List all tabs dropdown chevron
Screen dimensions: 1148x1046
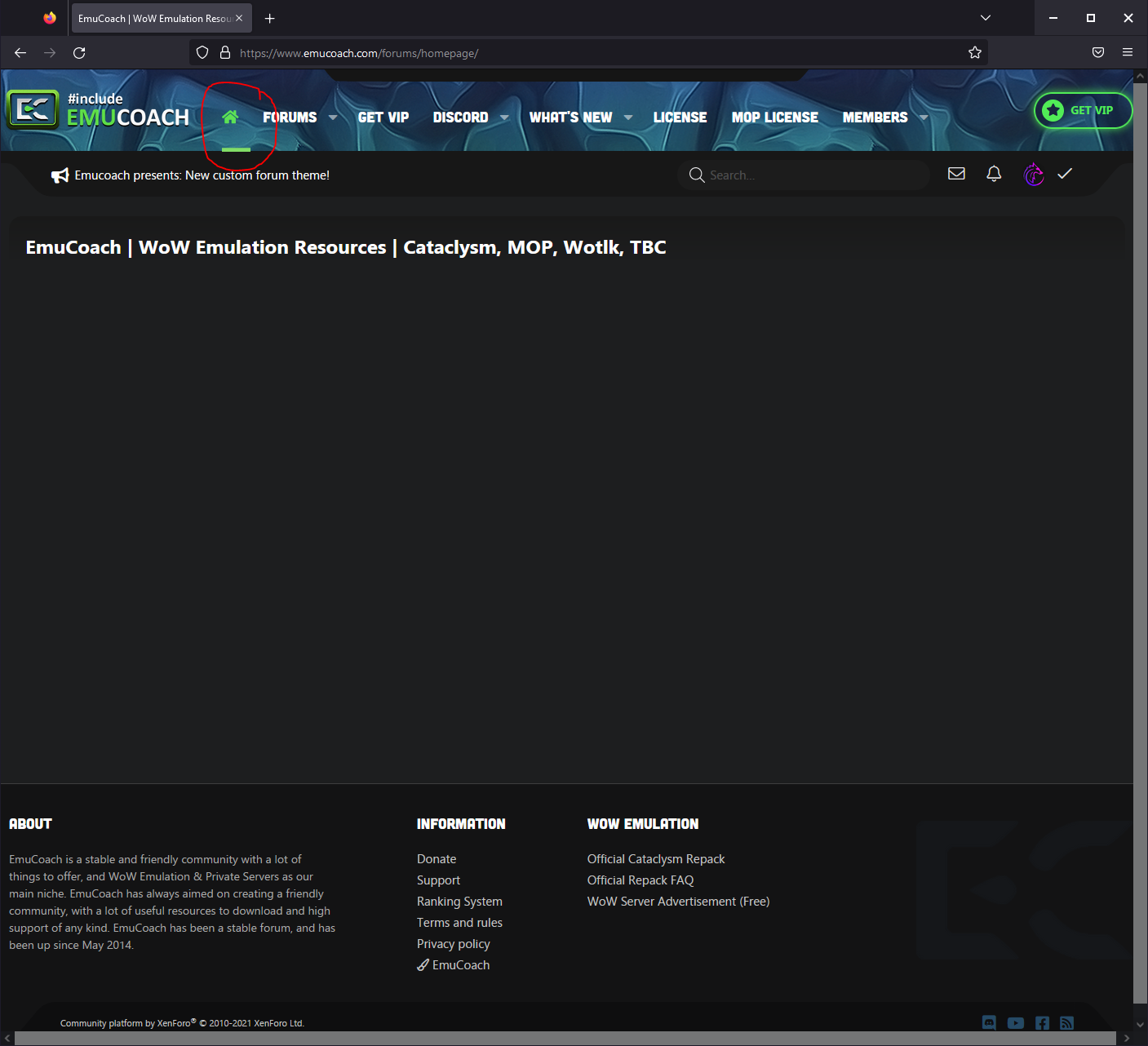tap(986, 18)
